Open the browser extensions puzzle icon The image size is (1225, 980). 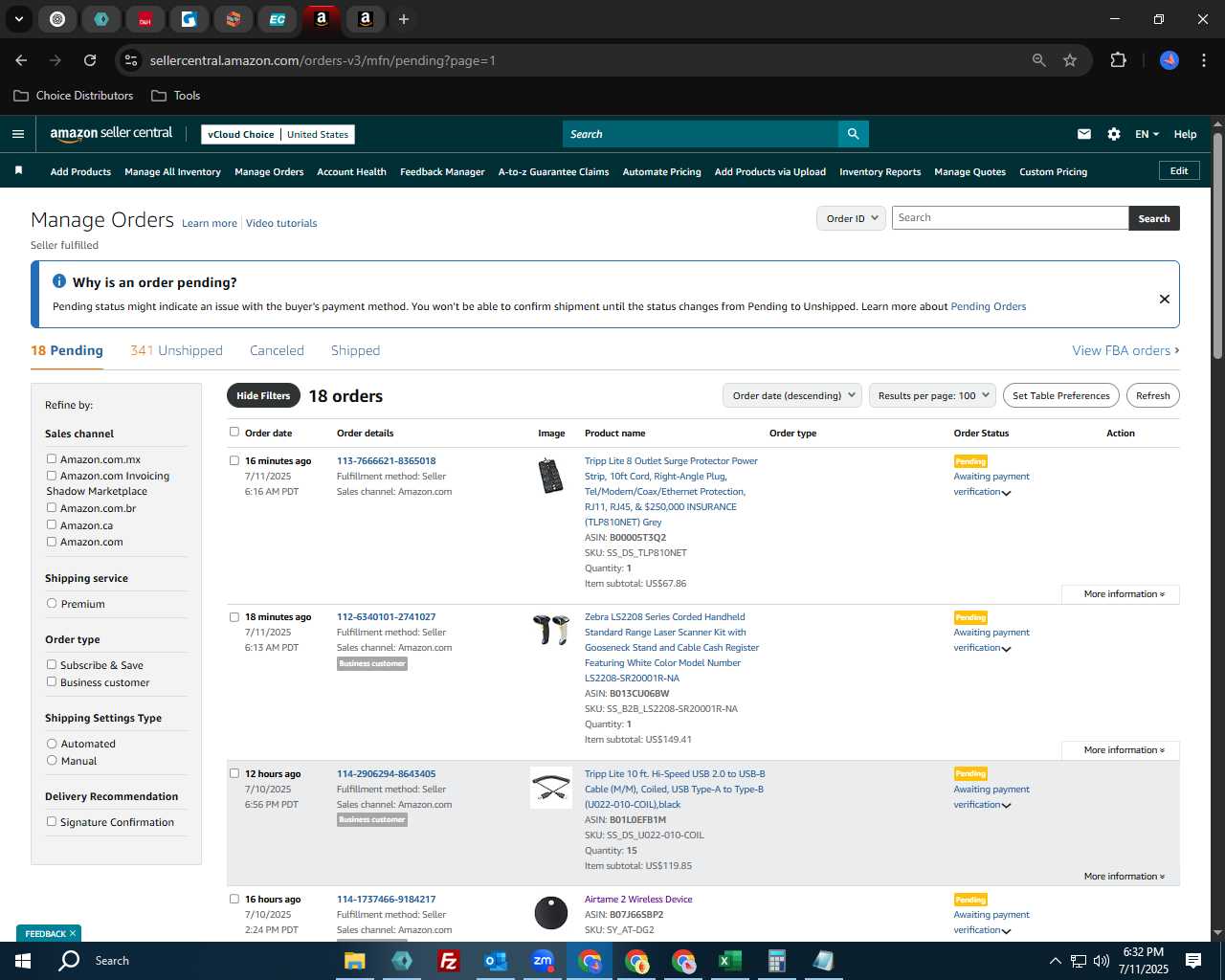tap(1118, 60)
